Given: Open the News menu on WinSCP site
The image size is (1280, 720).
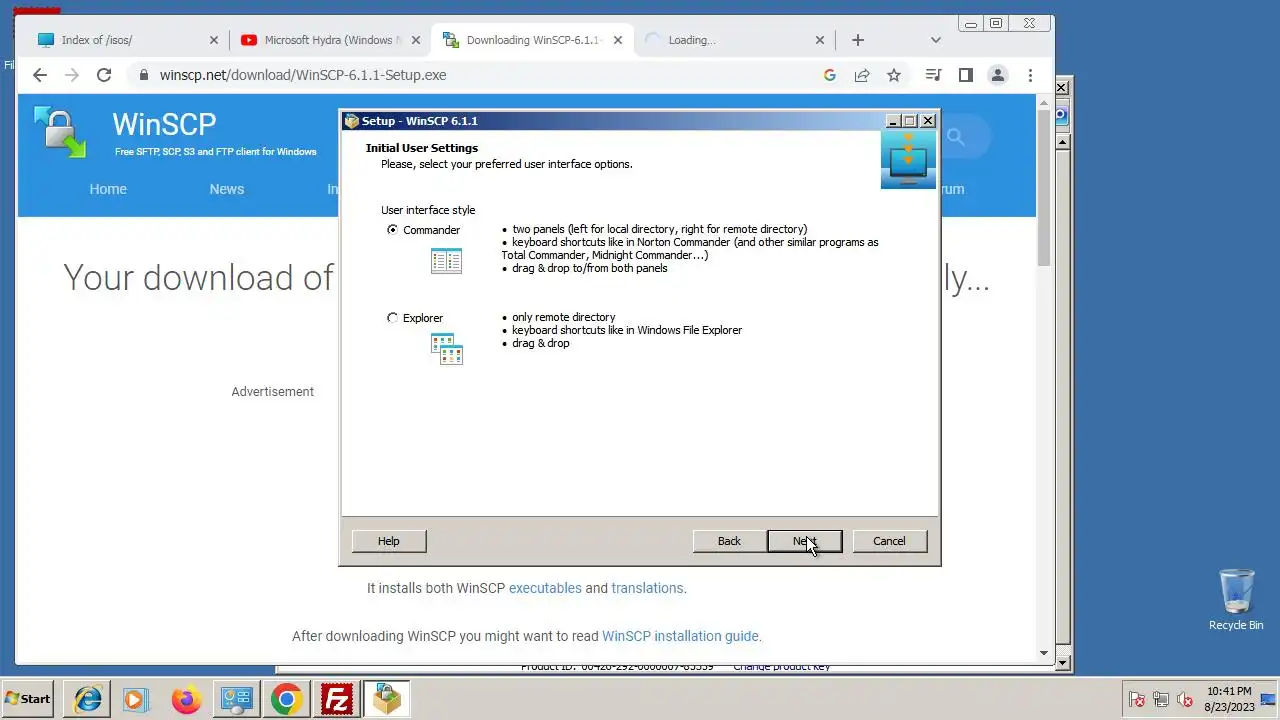Looking at the screenshot, I should [x=227, y=189].
